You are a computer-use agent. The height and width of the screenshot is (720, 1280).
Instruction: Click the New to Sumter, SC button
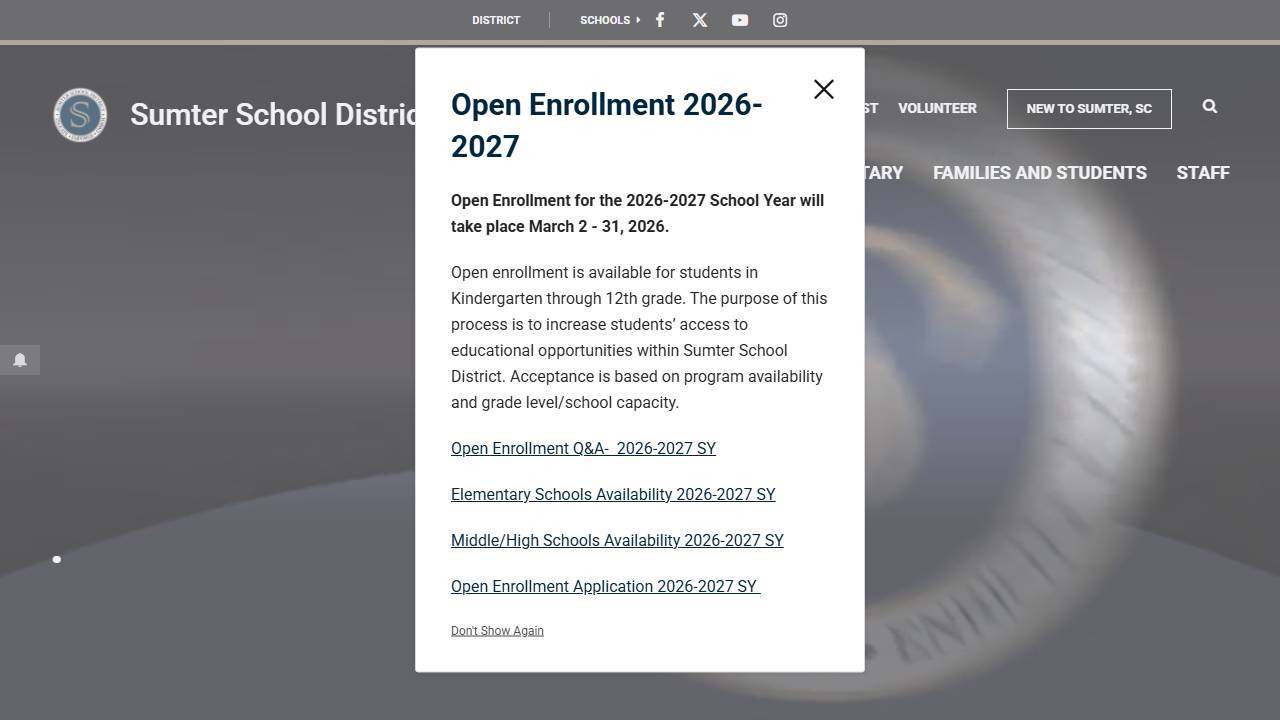pos(1088,109)
